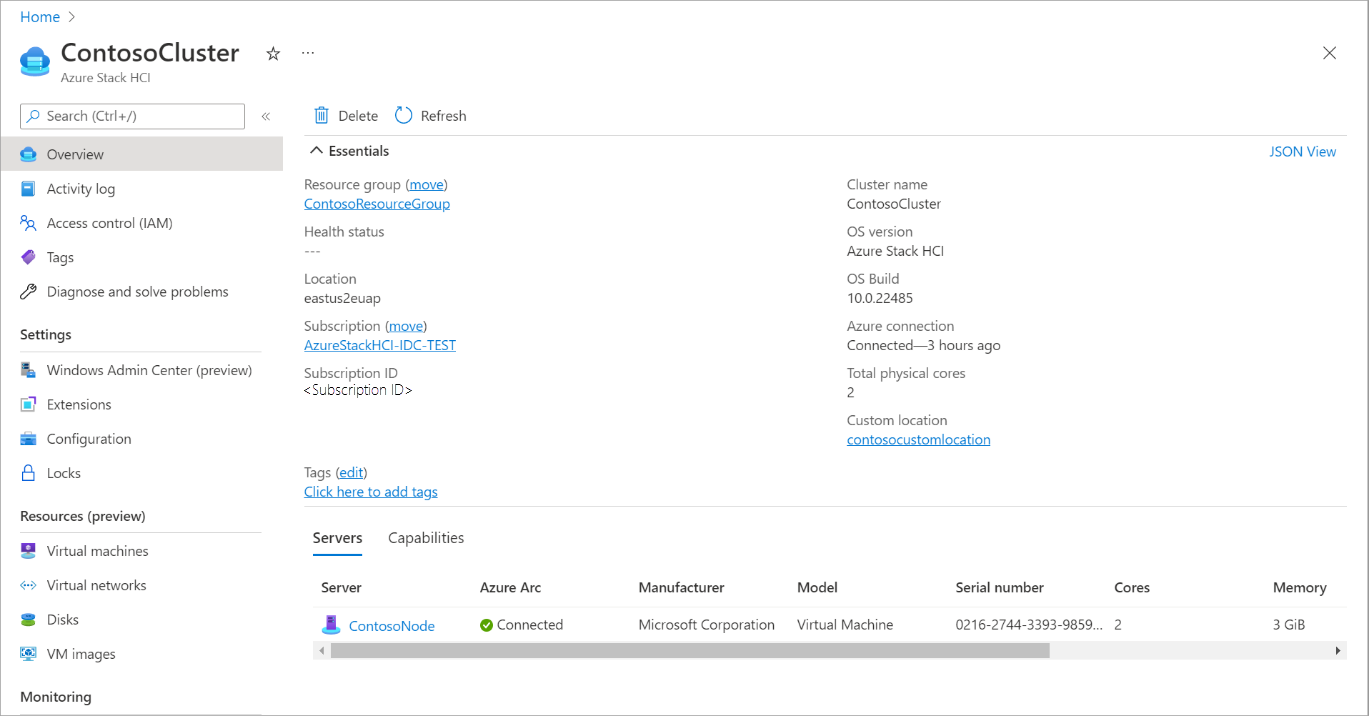Click move link next to Resource group
Viewport: 1369px width, 716px height.
(x=427, y=185)
